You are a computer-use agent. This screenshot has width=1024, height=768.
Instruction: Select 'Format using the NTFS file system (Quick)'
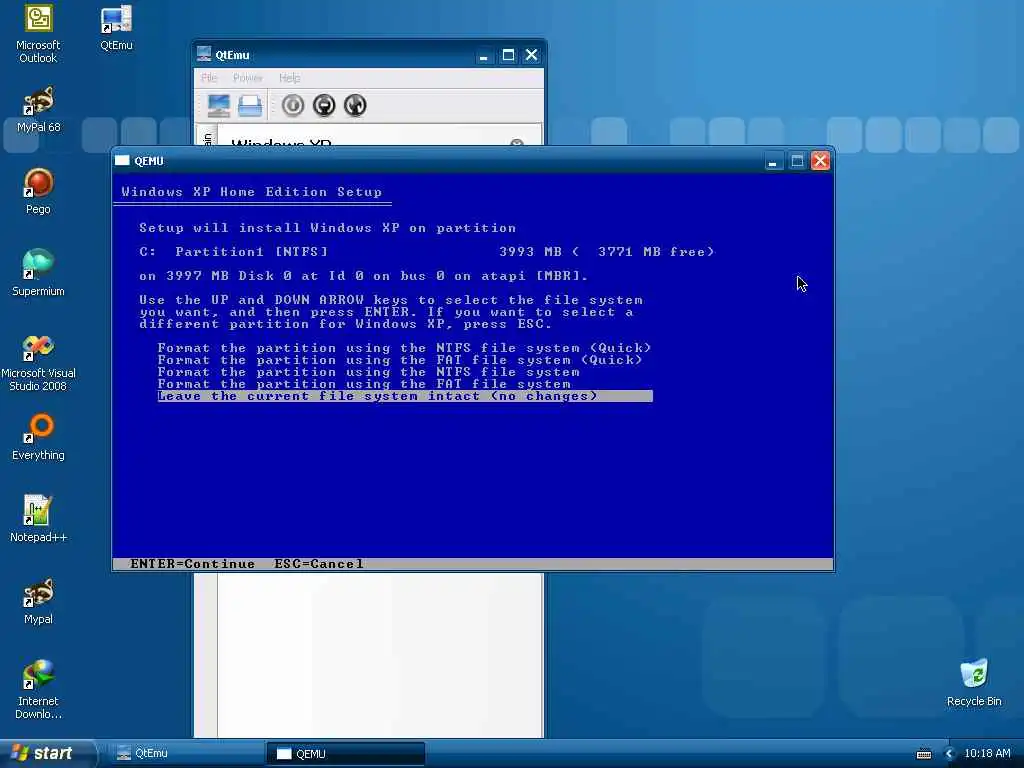coord(404,348)
